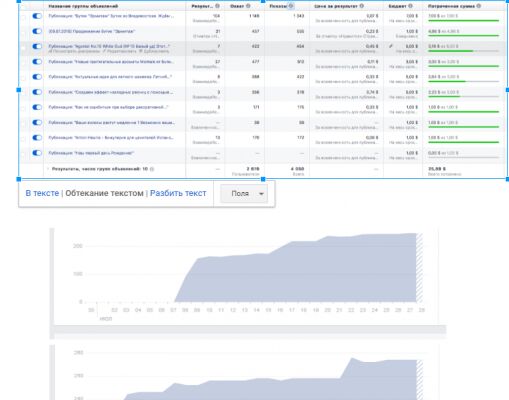This screenshot has height=400, width=509.
Task: Click info icon in the 'Результаты, число групп' row
Action: pyautogui.click(x=152, y=169)
